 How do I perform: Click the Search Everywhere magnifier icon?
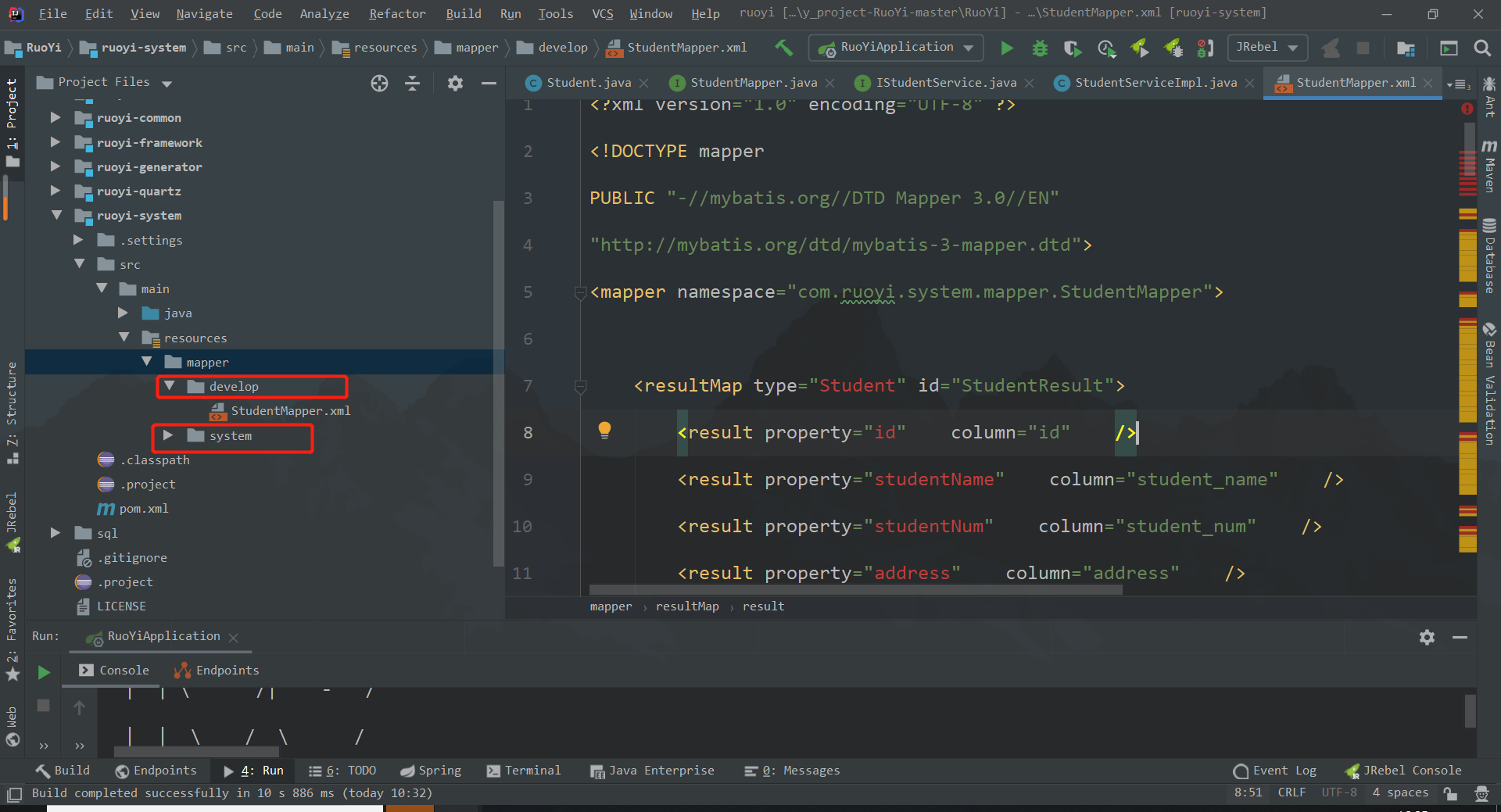(x=1481, y=48)
